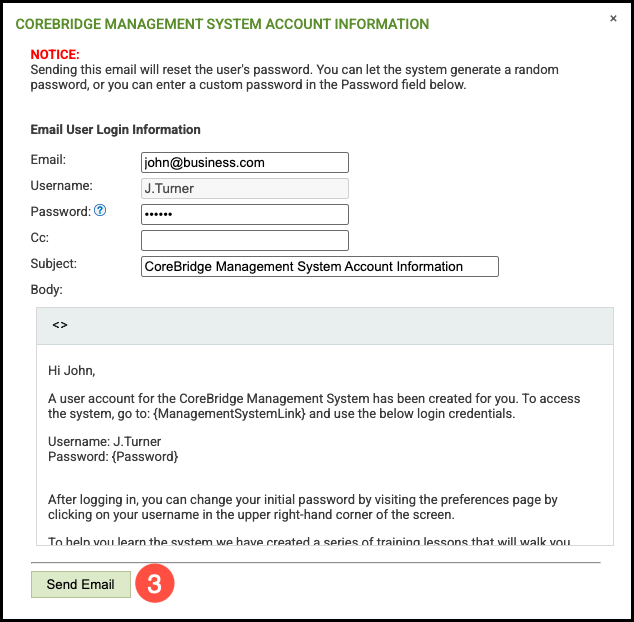Click the red NOTICE label
Viewport: 634px width, 622px height.
(55, 55)
